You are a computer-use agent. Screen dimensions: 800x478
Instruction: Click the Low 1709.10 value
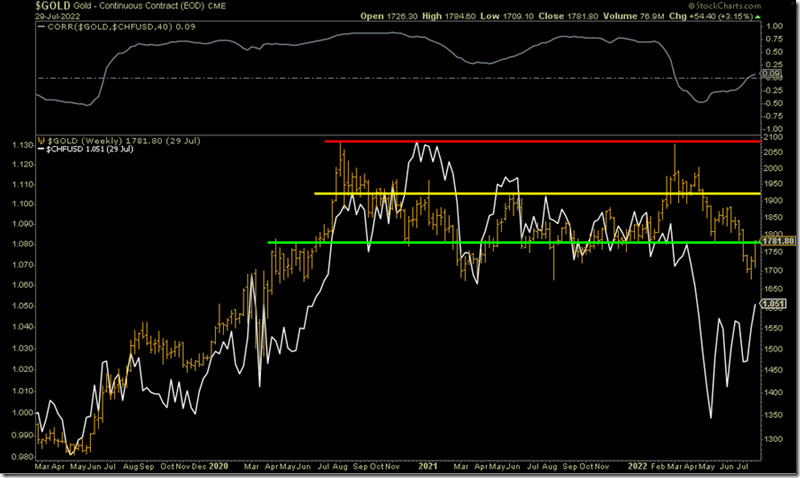point(507,16)
